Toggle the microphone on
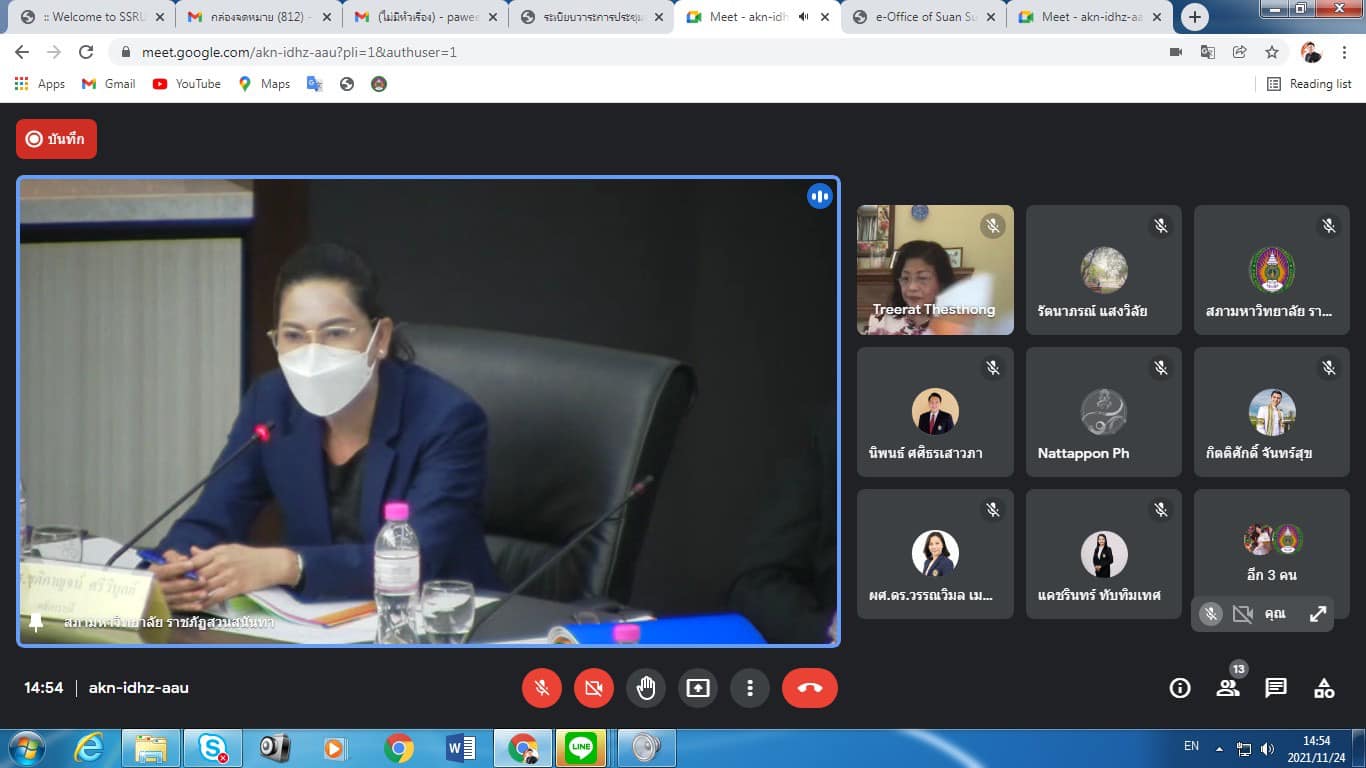This screenshot has height=768, width=1366. [x=542, y=688]
